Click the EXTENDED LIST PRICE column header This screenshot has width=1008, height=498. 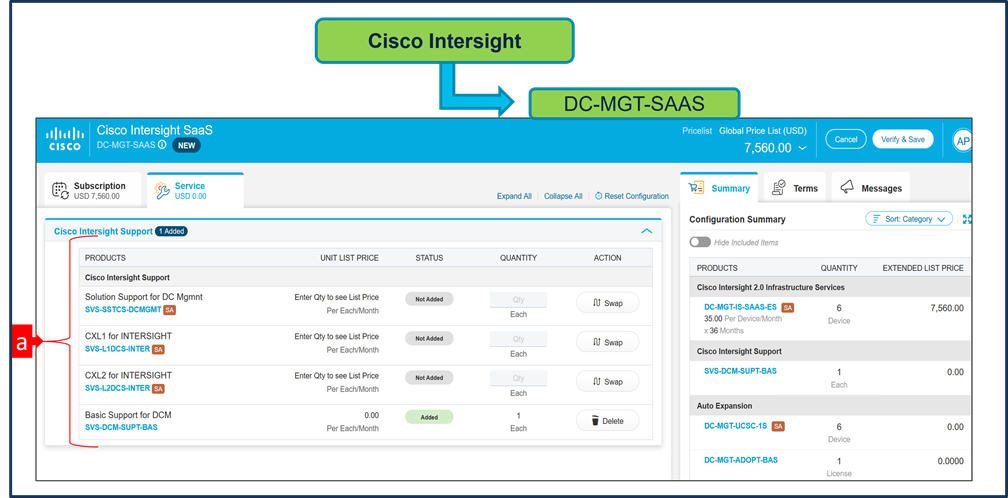click(x=923, y=268)
